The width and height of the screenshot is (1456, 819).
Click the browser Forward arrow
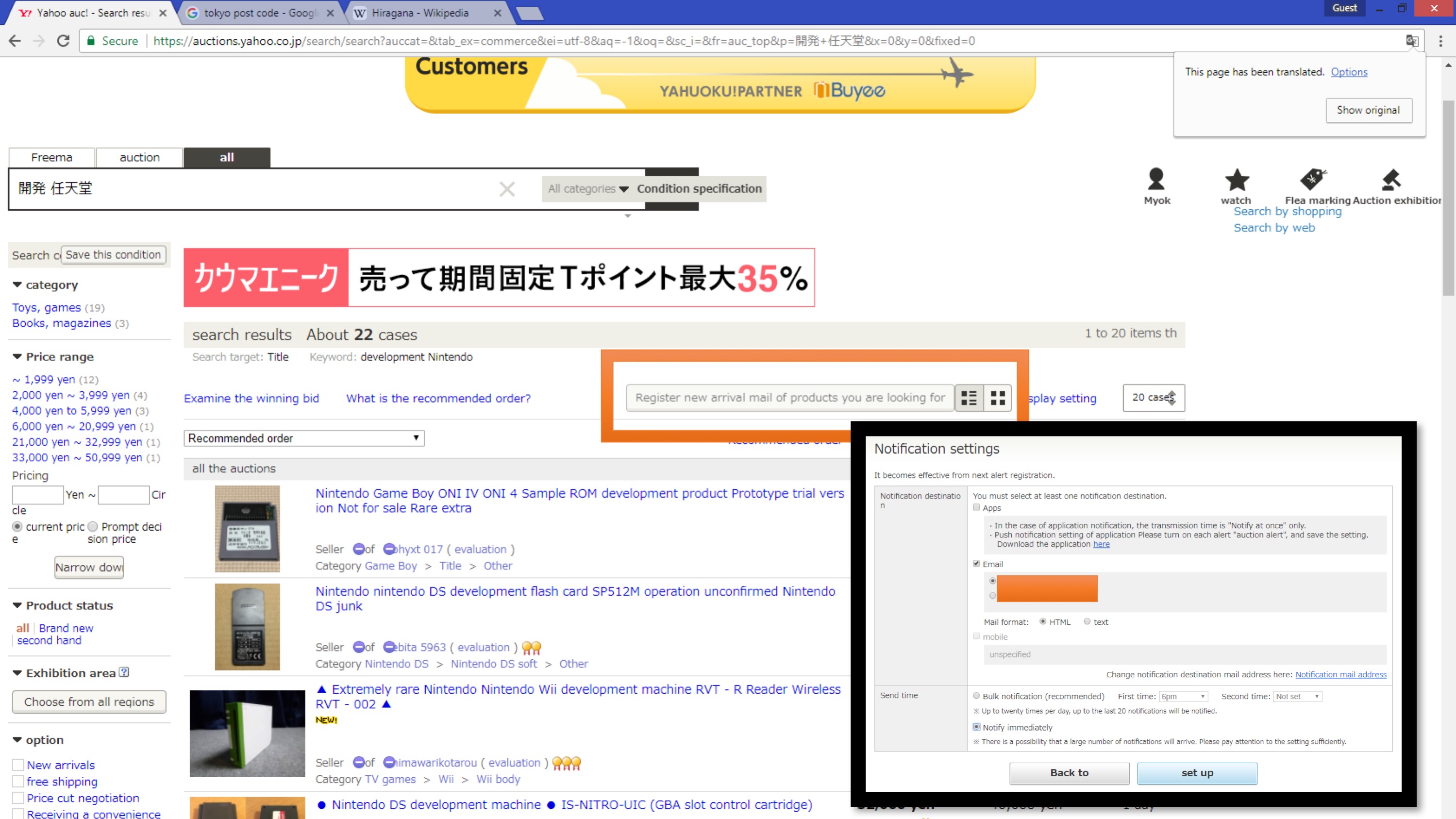click(39, 41)
